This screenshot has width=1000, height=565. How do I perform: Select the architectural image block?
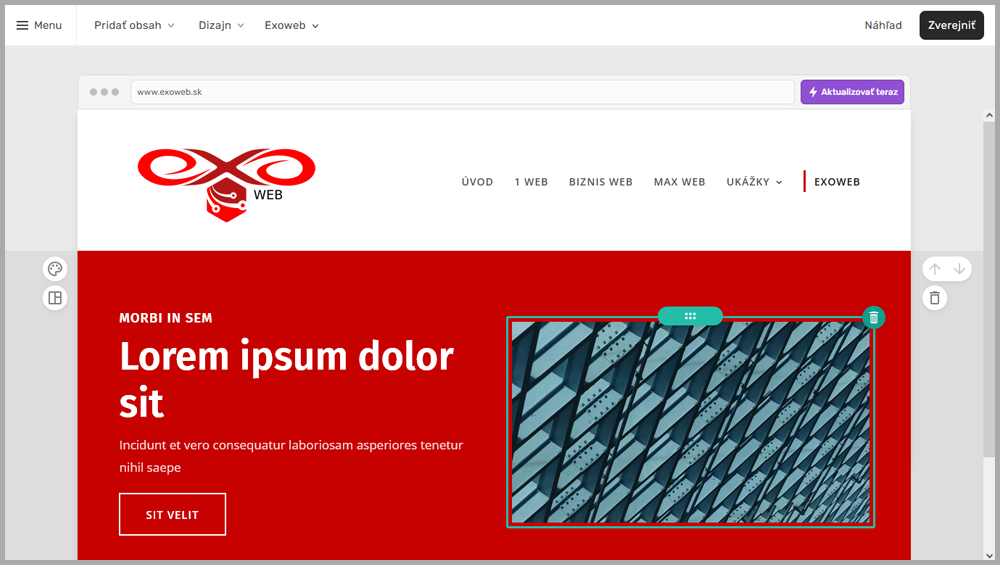point(690,422)
